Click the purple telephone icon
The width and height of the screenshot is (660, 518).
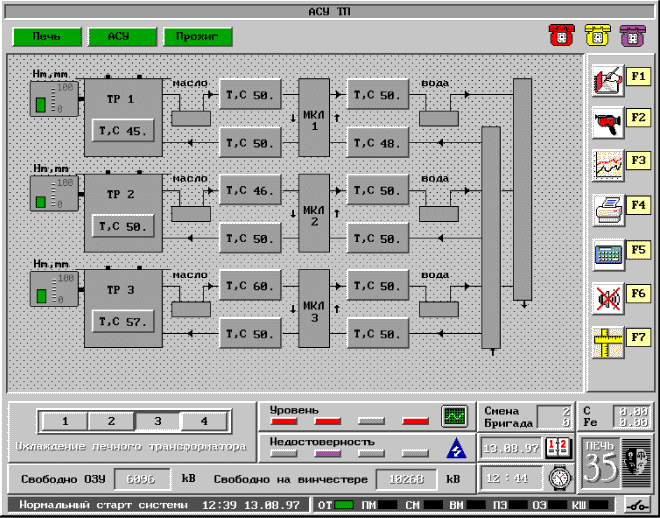tap(632, 36)
